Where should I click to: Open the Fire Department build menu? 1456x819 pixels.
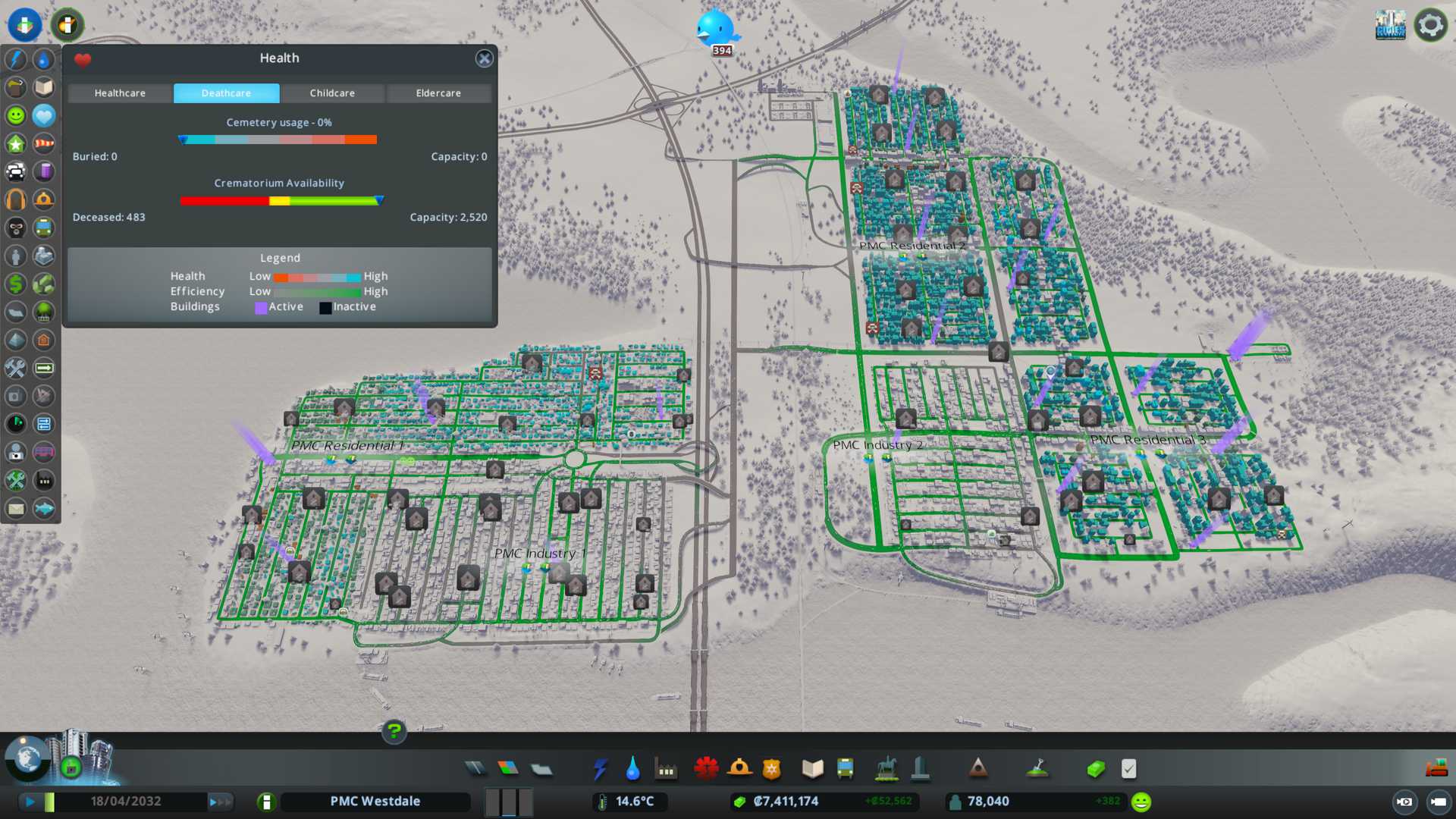pos(739,769)
